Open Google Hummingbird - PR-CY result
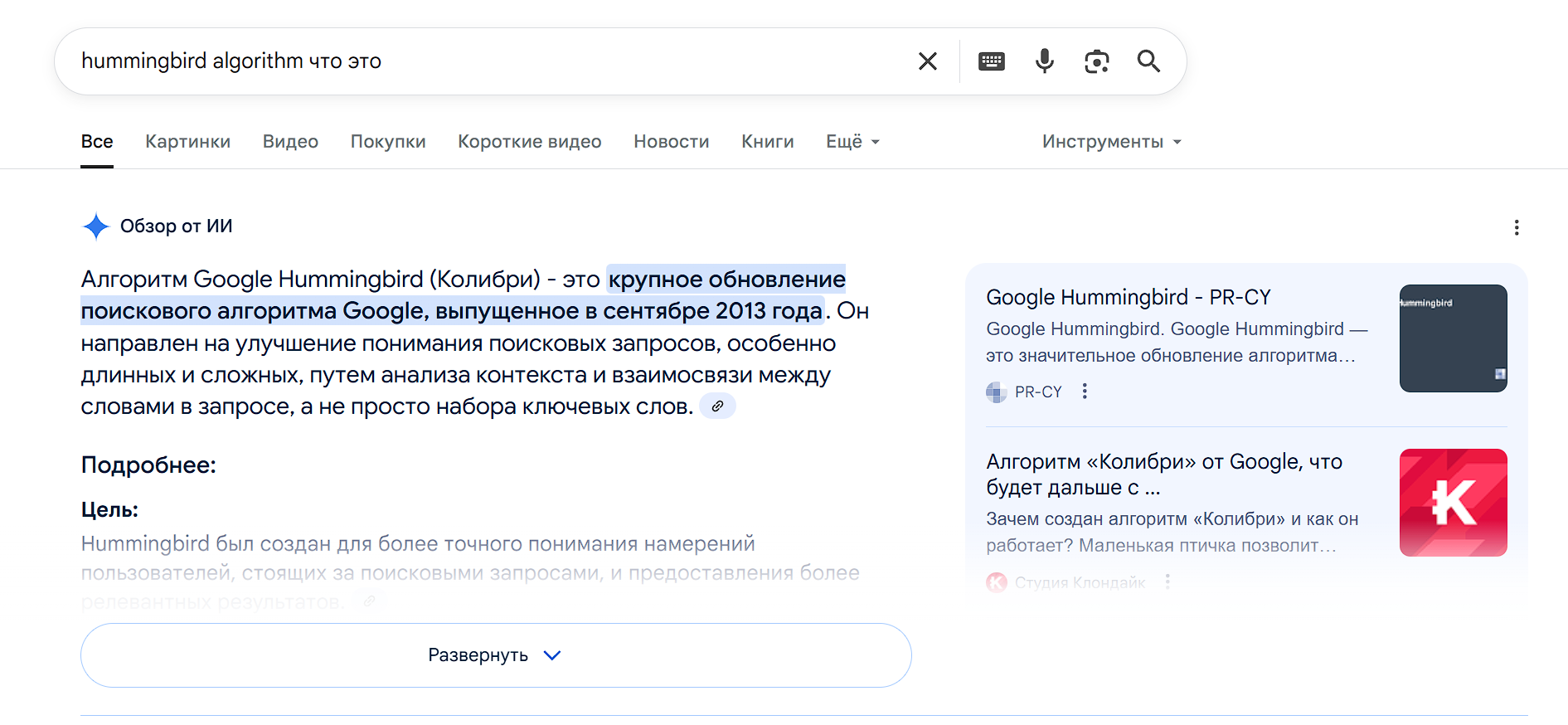This screenshot has height=725, width=1568. (x=1129, y=297)
